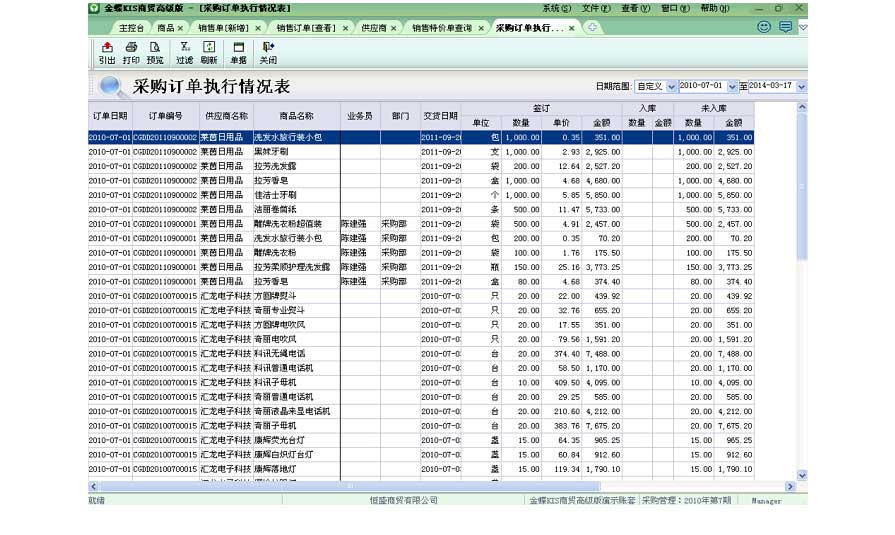Click the 过滤 filter icon
This screenshot has width=895, height=535.
[185, 52]
